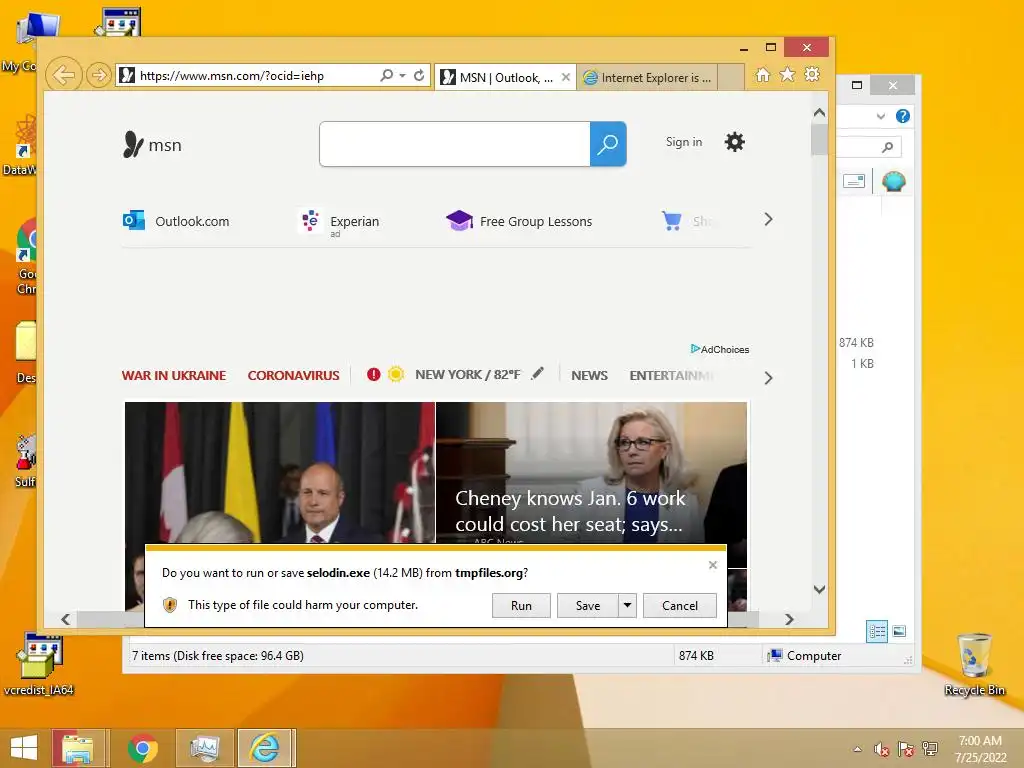Dismiss the download notification bar X
This screenshot has height=768, width=1024.
coord(712,565)
